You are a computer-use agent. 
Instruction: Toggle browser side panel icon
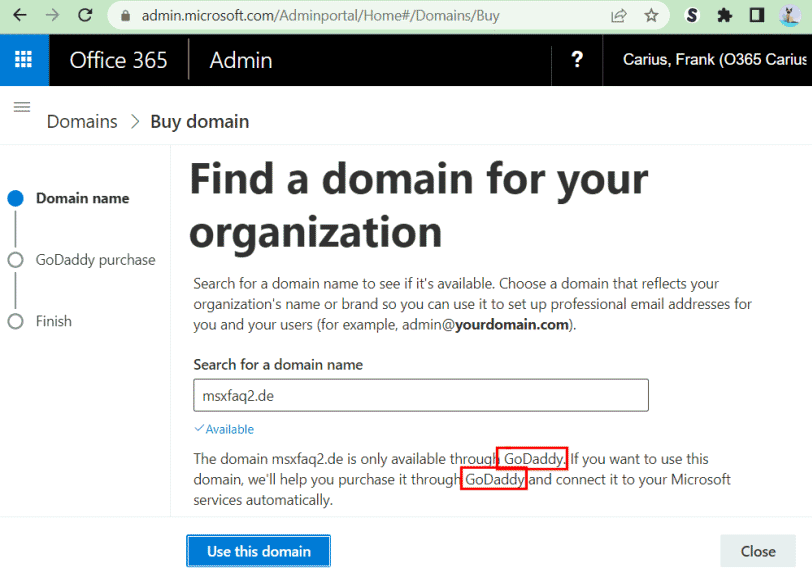[757, 16]
